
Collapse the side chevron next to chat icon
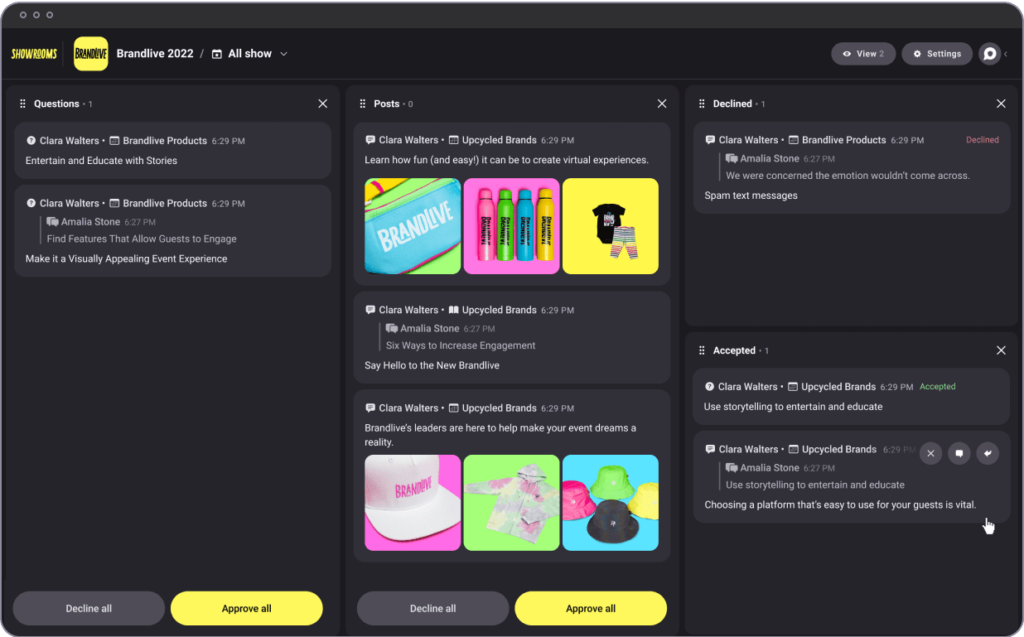(1006, 54)
